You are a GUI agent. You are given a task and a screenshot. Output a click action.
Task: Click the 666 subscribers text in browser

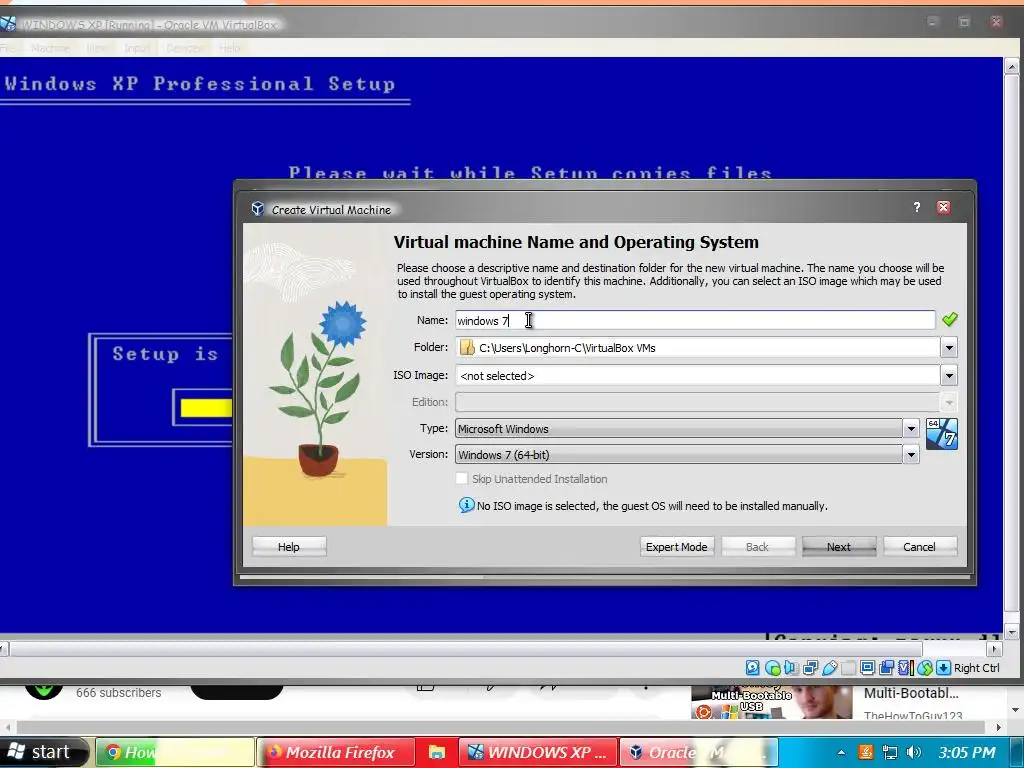(x=118, y=693)
